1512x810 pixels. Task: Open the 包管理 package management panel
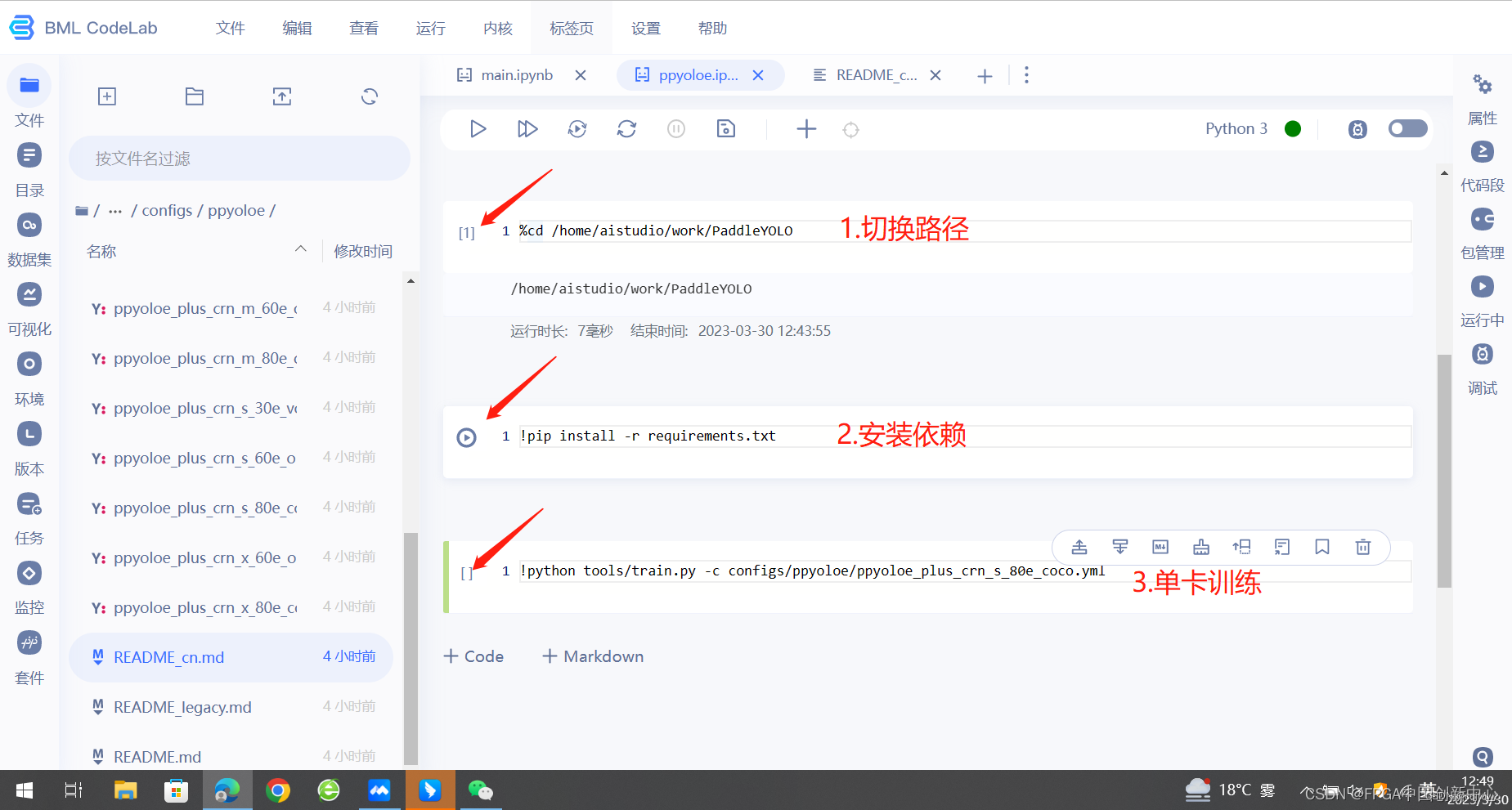(1483, 234)
